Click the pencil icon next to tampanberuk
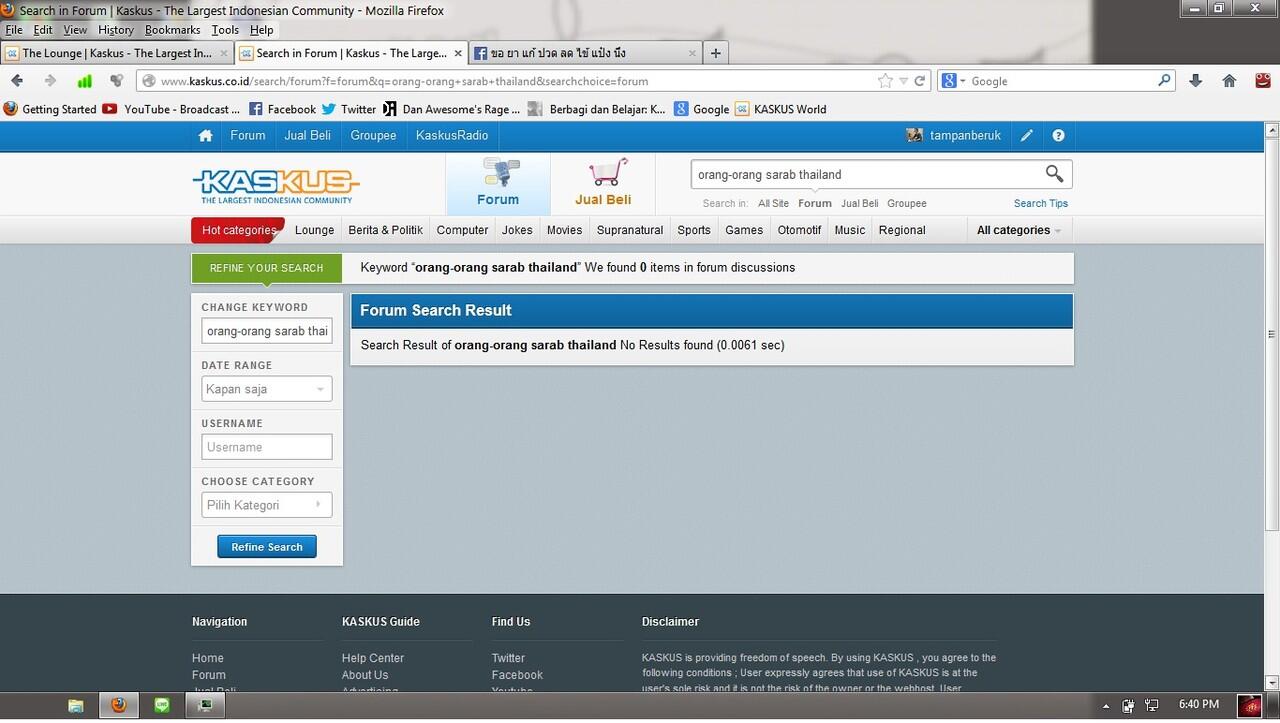 tap(1026, 136)
